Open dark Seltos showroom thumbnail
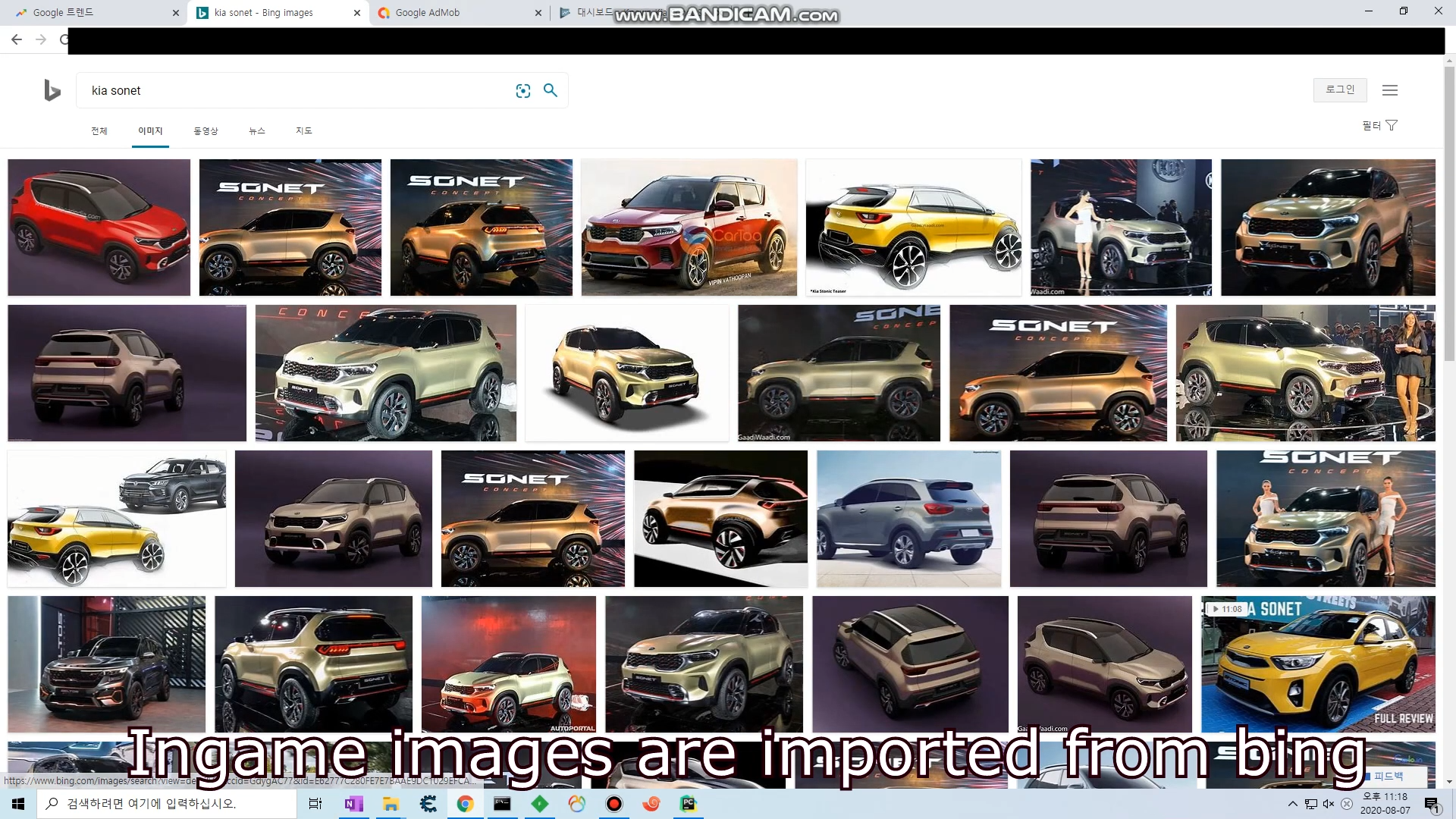Screen dimensions: 1456x819 (106, 664)
